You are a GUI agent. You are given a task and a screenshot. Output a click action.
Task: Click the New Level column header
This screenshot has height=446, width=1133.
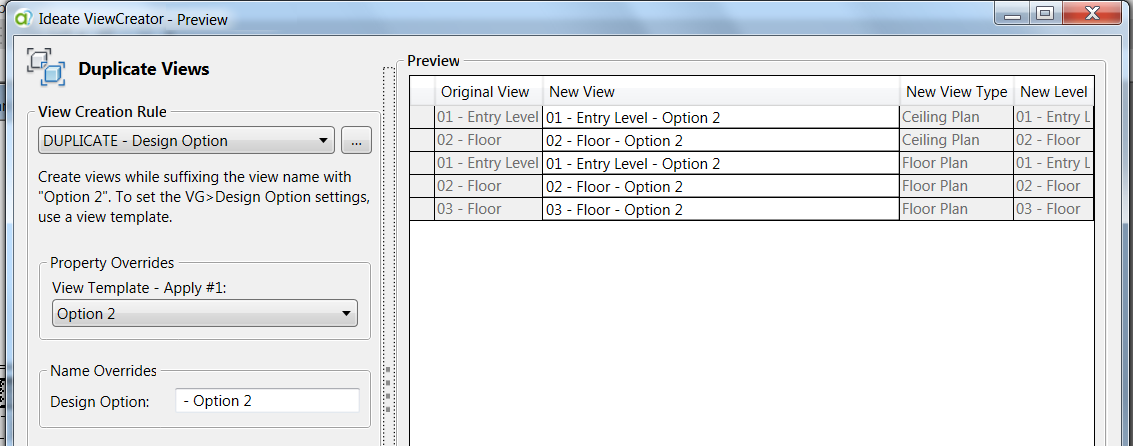1054,92
